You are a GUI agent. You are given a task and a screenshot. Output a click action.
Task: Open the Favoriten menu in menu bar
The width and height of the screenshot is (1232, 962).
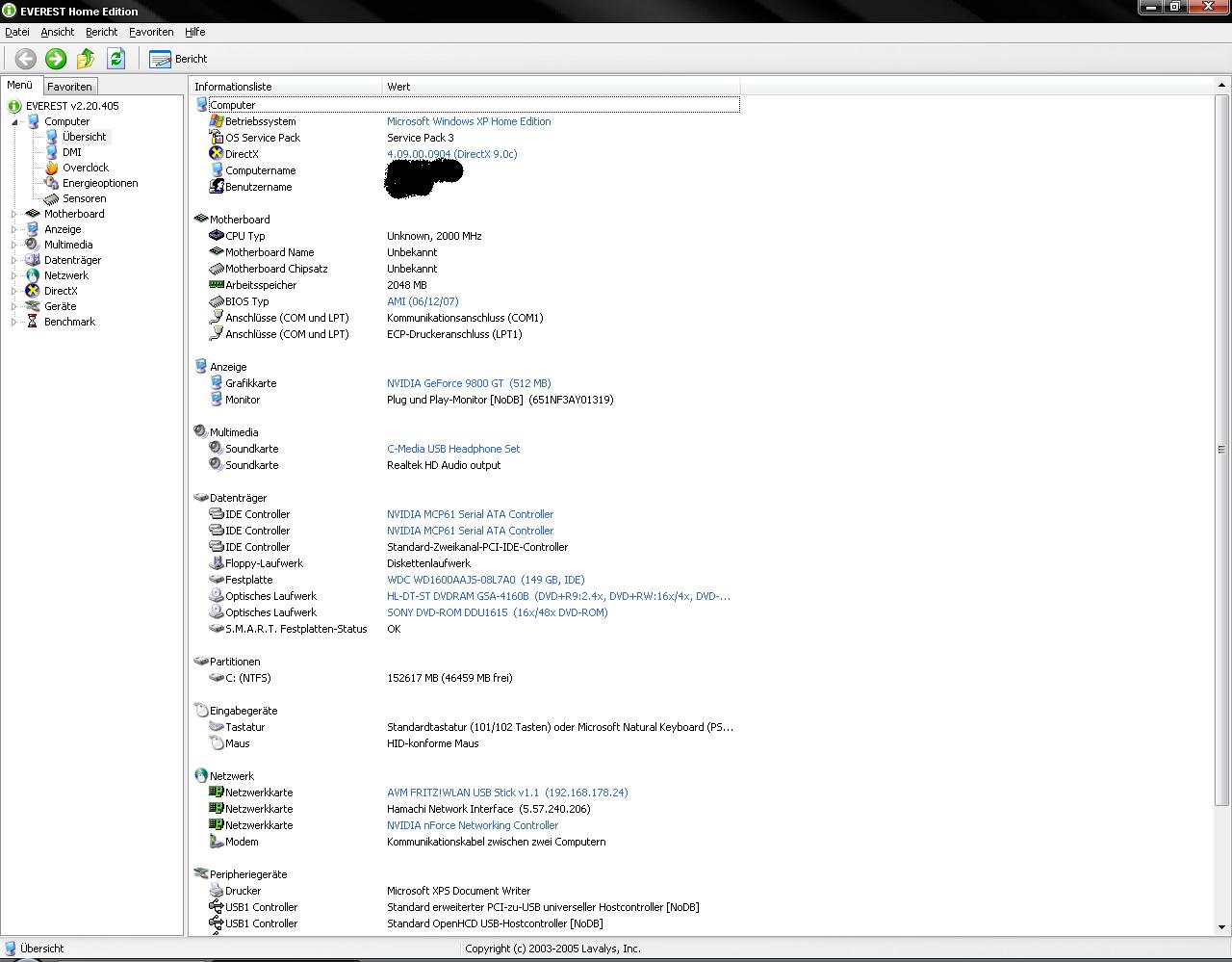point(151,32)
